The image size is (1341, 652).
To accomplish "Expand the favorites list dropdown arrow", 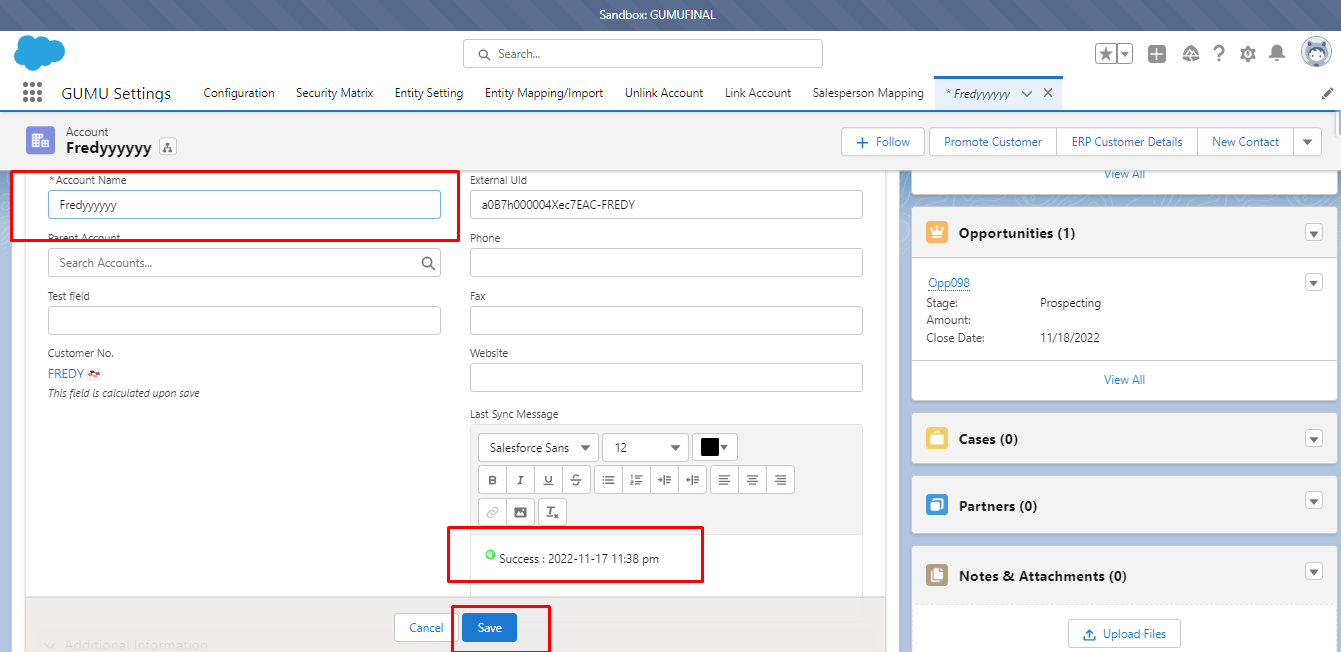I will [x=1125, y=54].
